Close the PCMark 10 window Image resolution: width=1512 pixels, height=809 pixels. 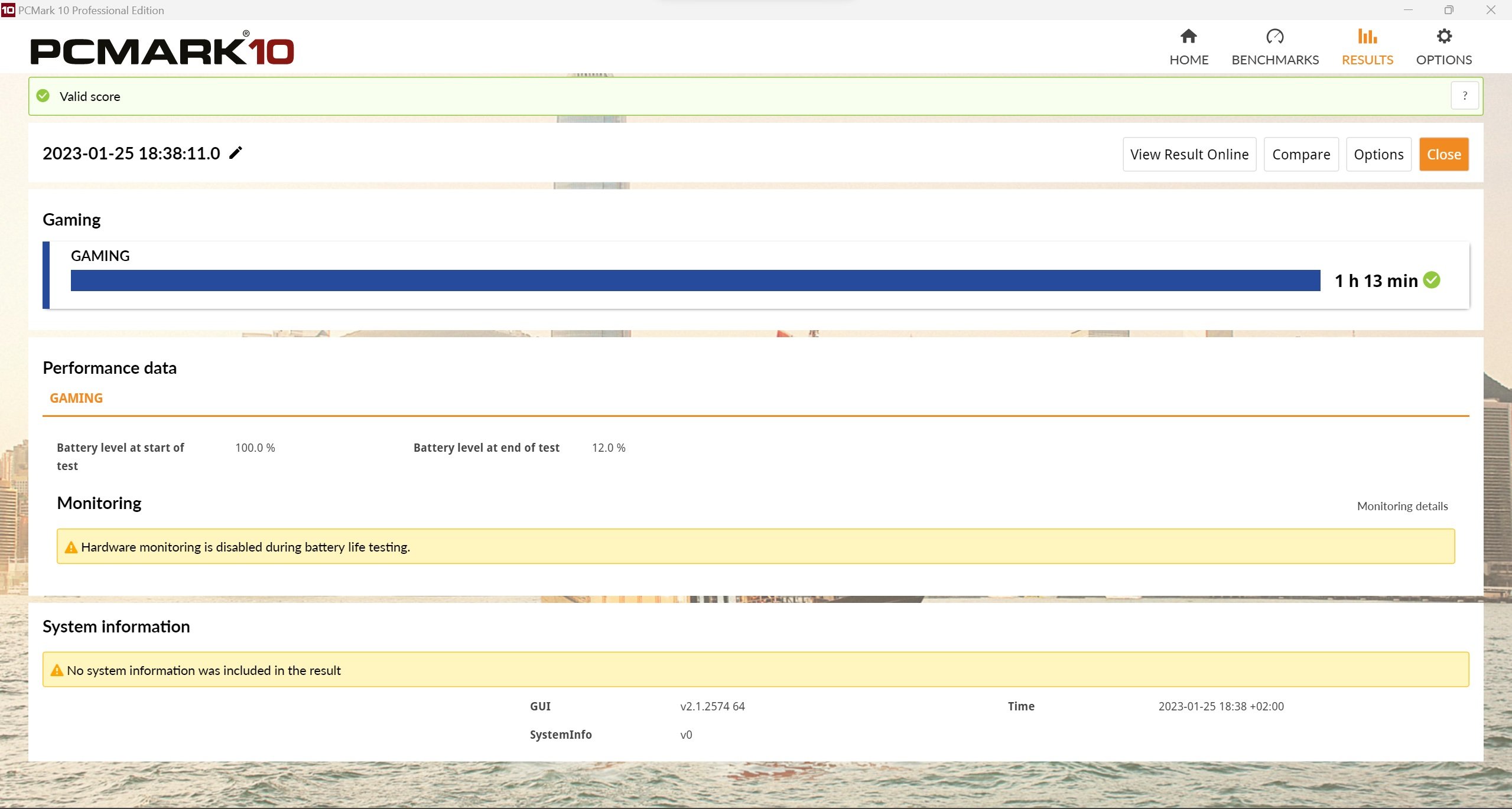click(1491, 10)
